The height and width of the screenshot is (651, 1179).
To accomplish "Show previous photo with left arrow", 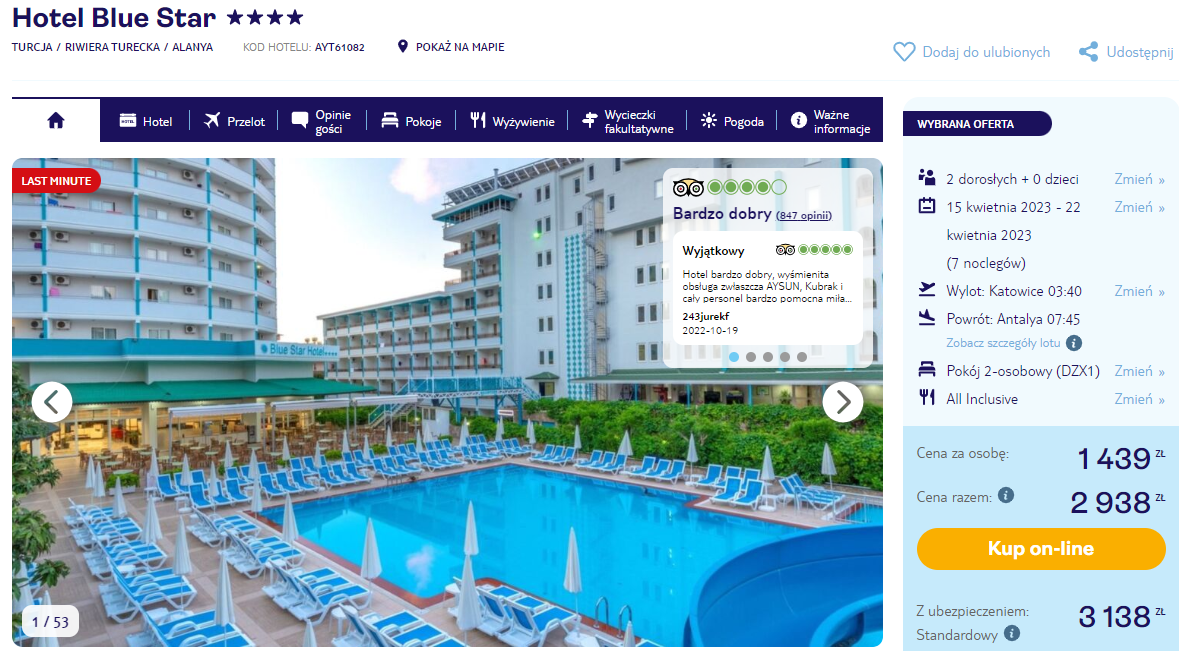I will (x=52, y=402).
